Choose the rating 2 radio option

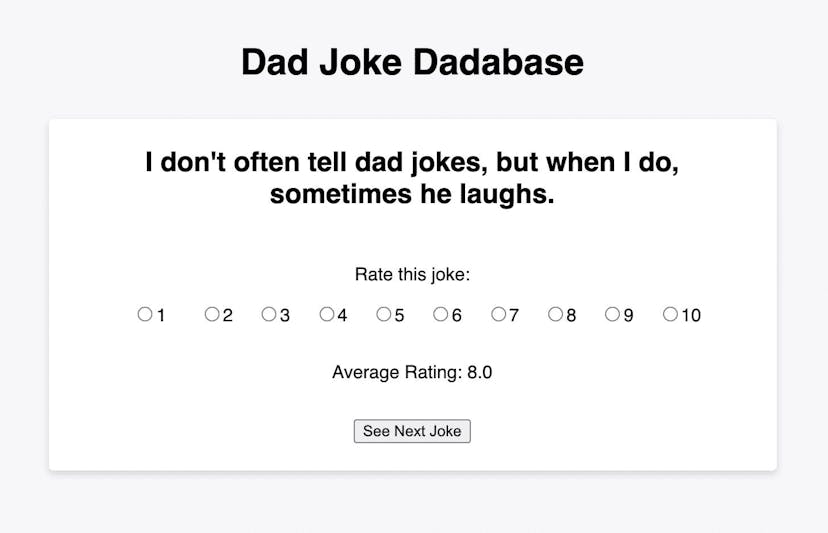point(212,314)
